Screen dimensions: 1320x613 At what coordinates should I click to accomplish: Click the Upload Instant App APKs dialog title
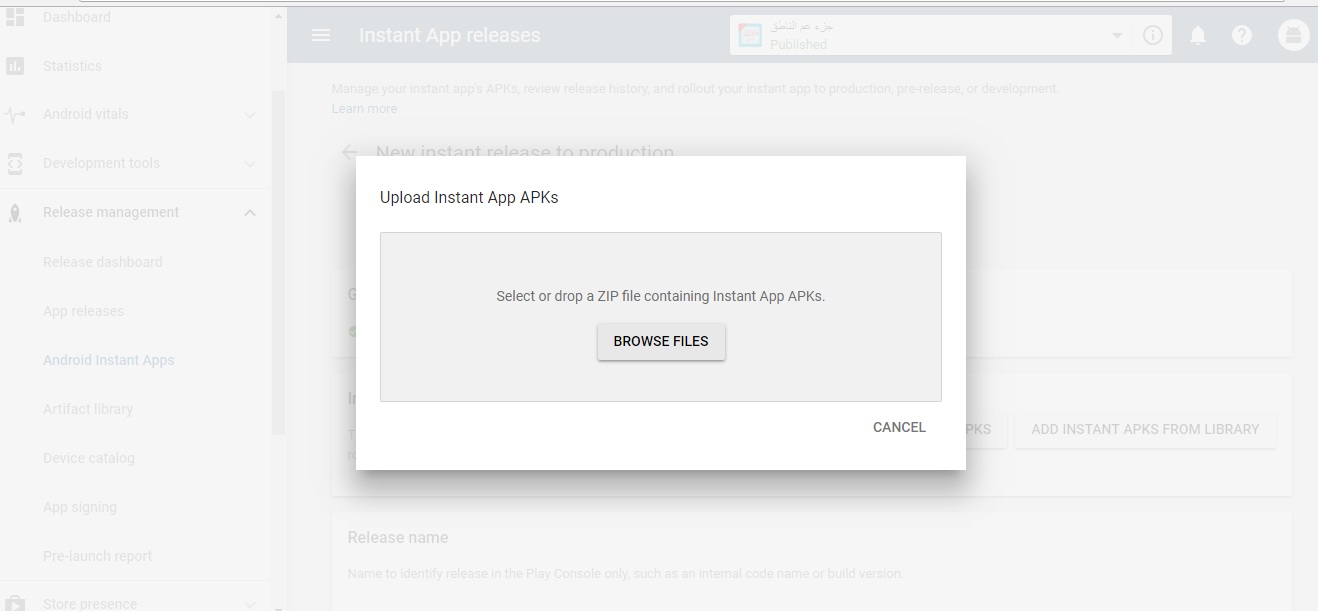(x=469, y=197)
